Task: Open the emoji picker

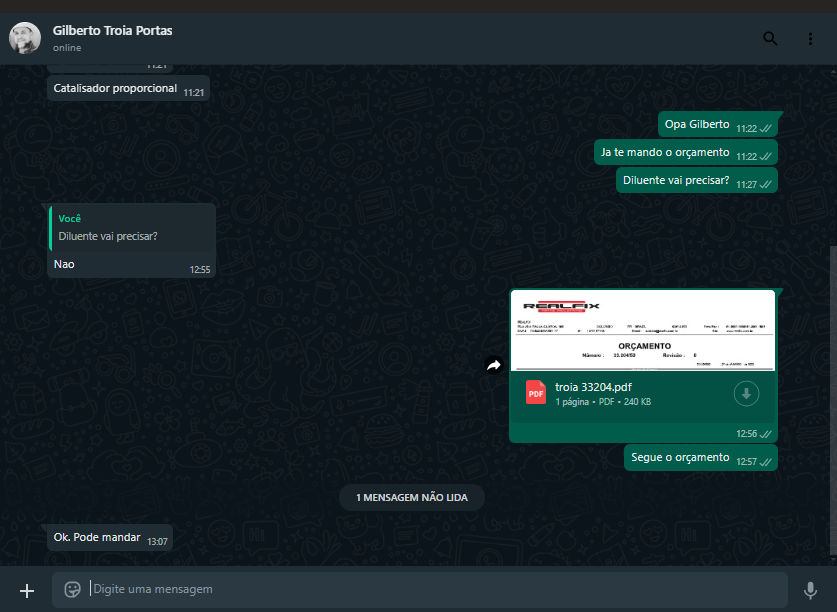Action: point(72,589)
